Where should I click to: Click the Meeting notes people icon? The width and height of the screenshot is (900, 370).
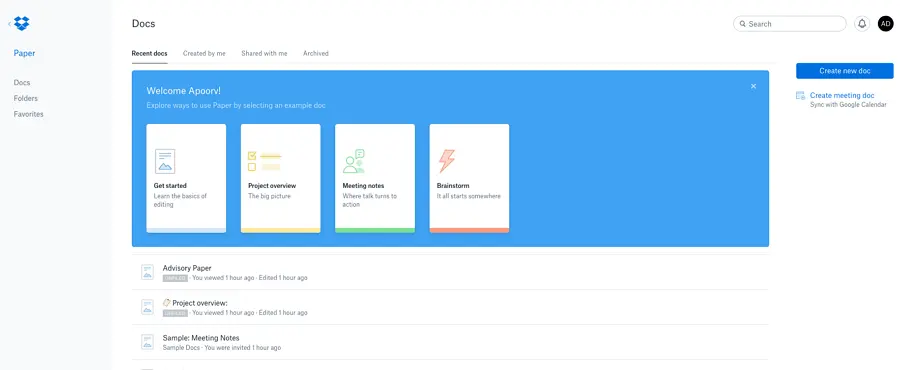354,161
